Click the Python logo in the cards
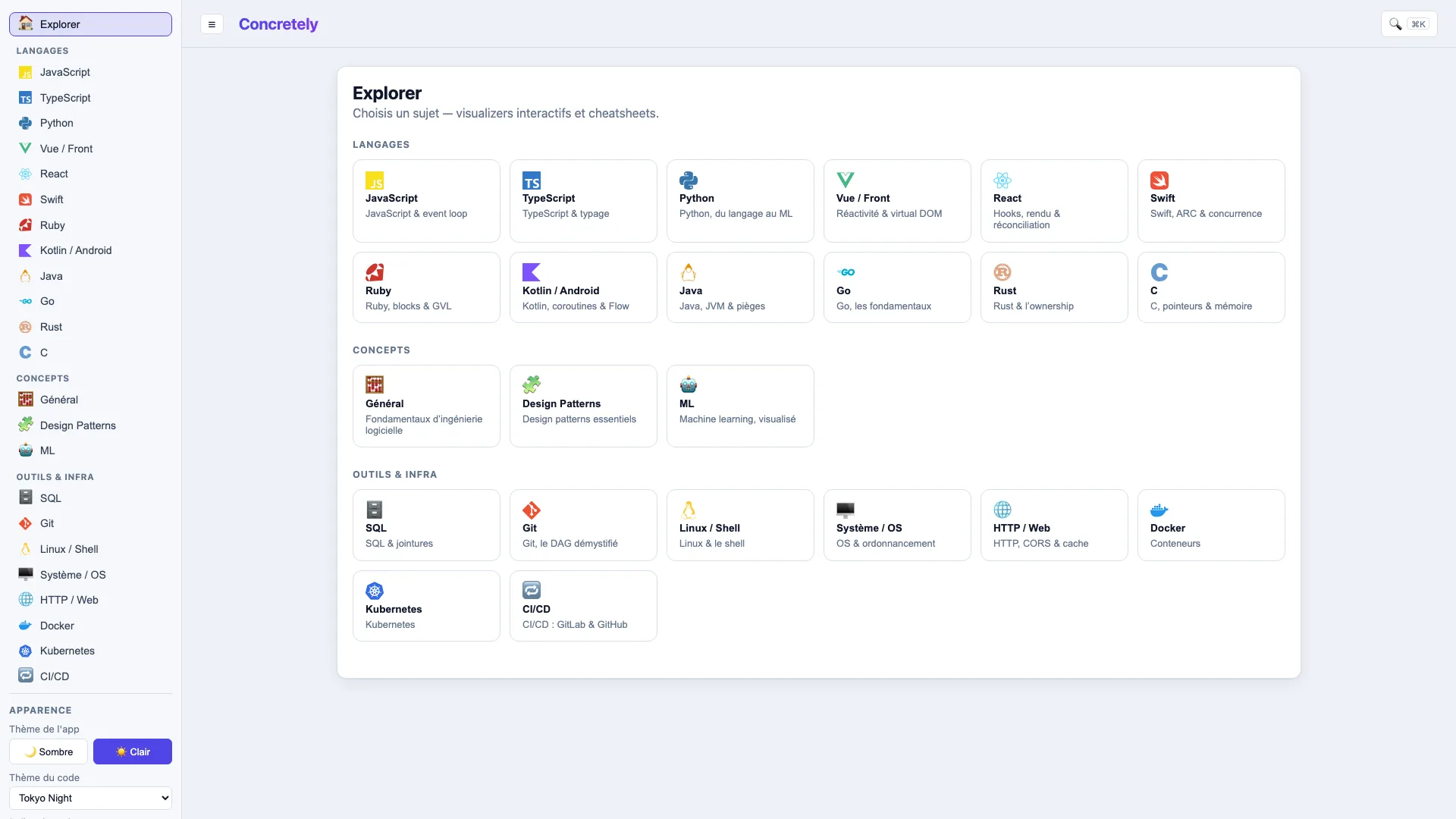 [689, 180]
